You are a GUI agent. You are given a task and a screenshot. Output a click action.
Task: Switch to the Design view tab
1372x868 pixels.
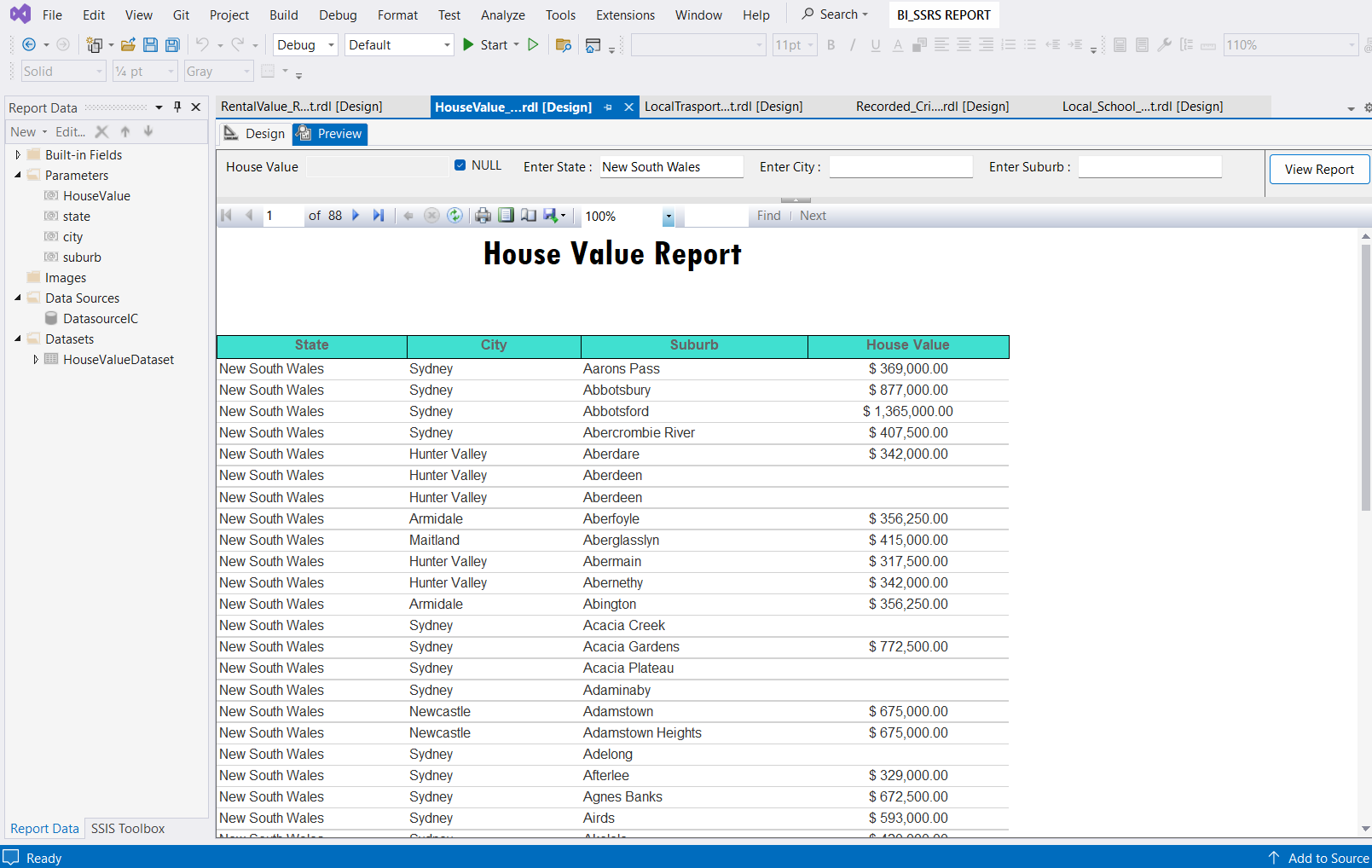coord(255,134)
